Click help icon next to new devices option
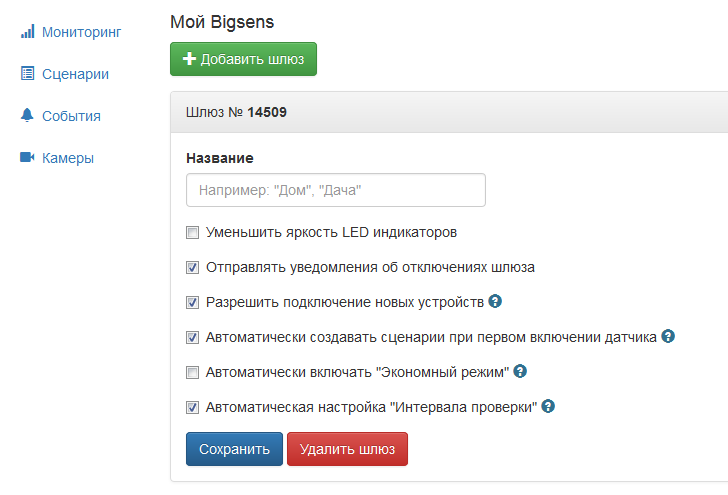 click(495, 301)
